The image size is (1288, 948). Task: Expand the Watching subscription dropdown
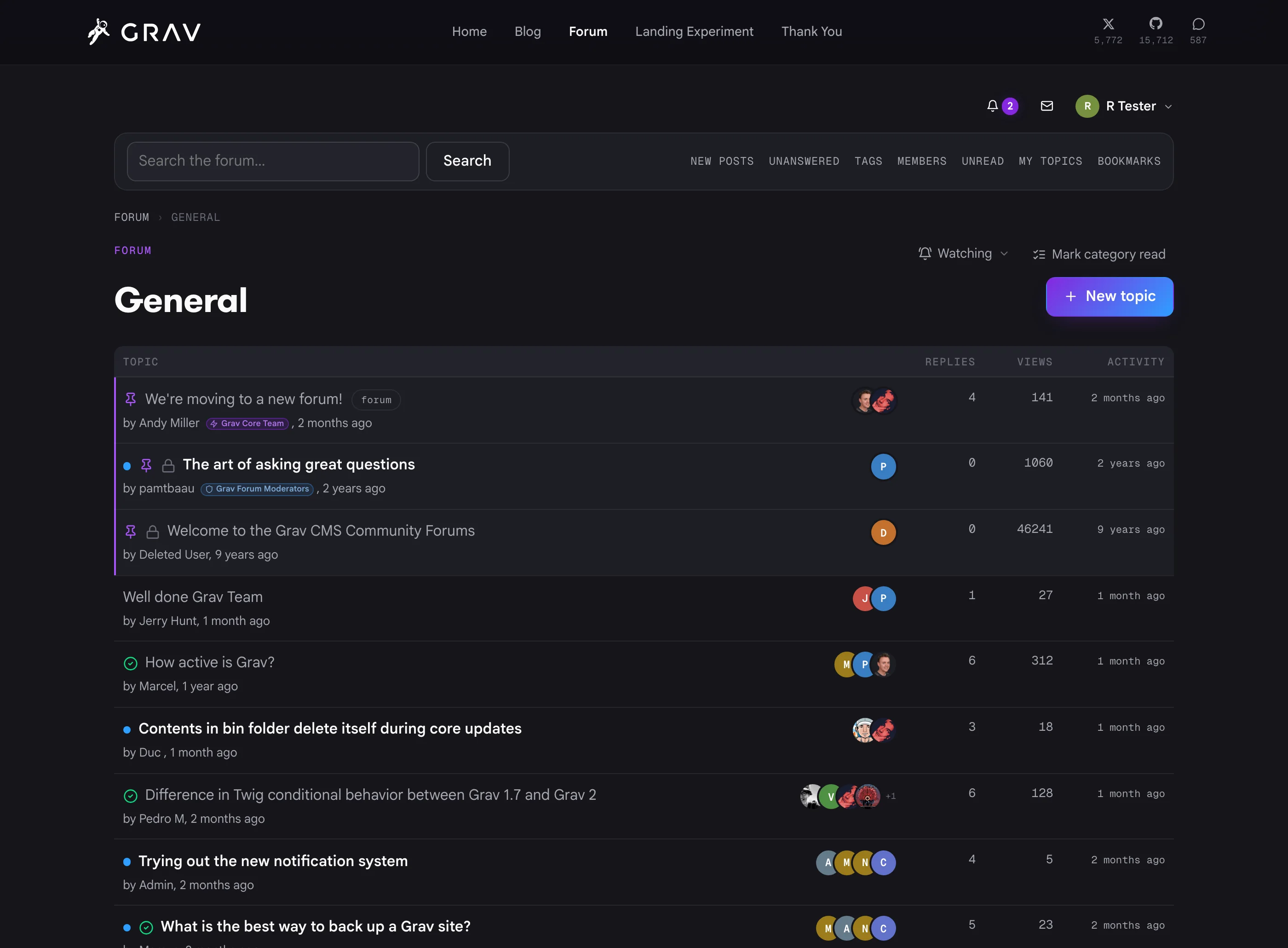(x=963, y=254)
